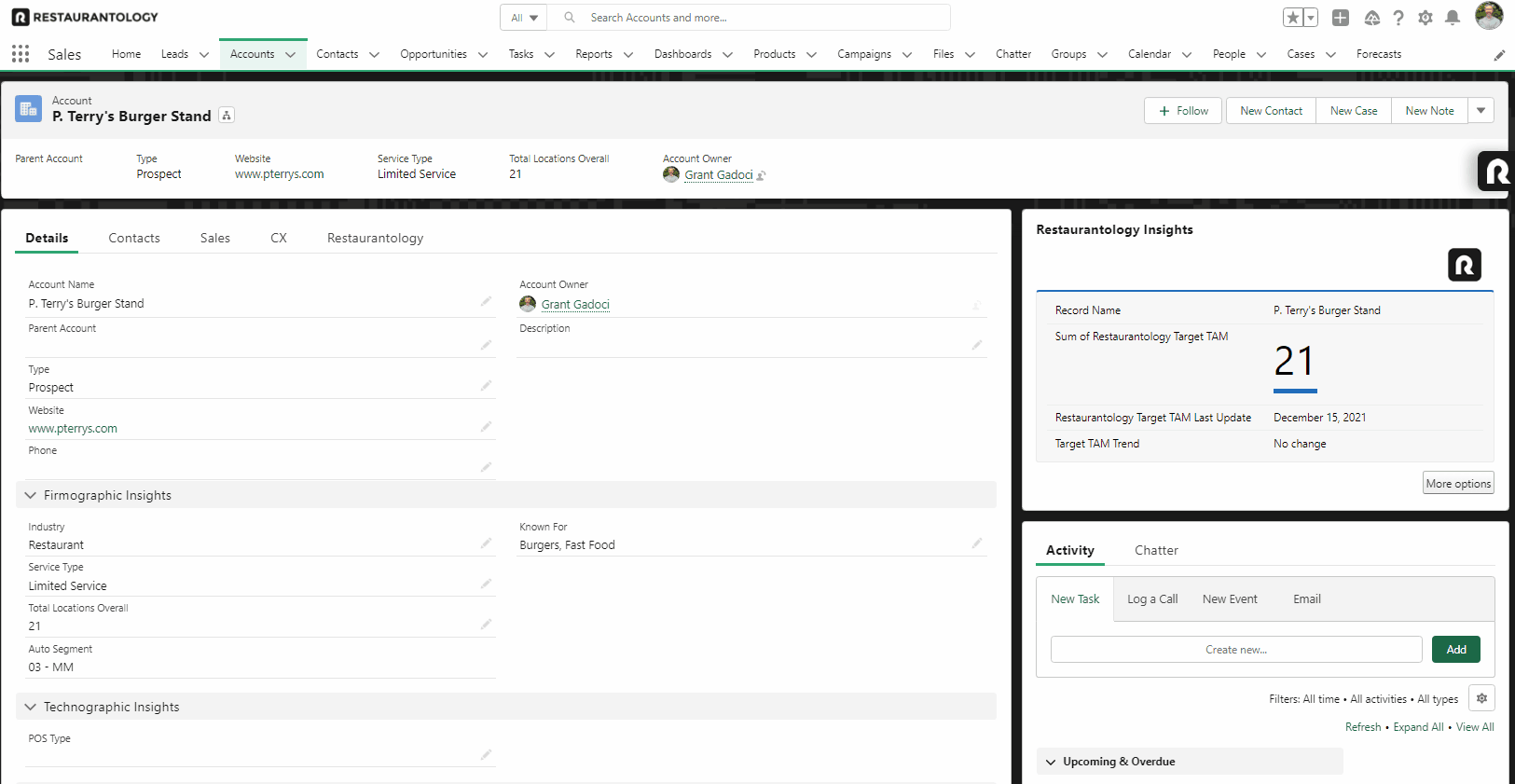Switch to Chatter tab in activity panel
The height and width of the screenshot is (784, 1515).
(1156, 550)
